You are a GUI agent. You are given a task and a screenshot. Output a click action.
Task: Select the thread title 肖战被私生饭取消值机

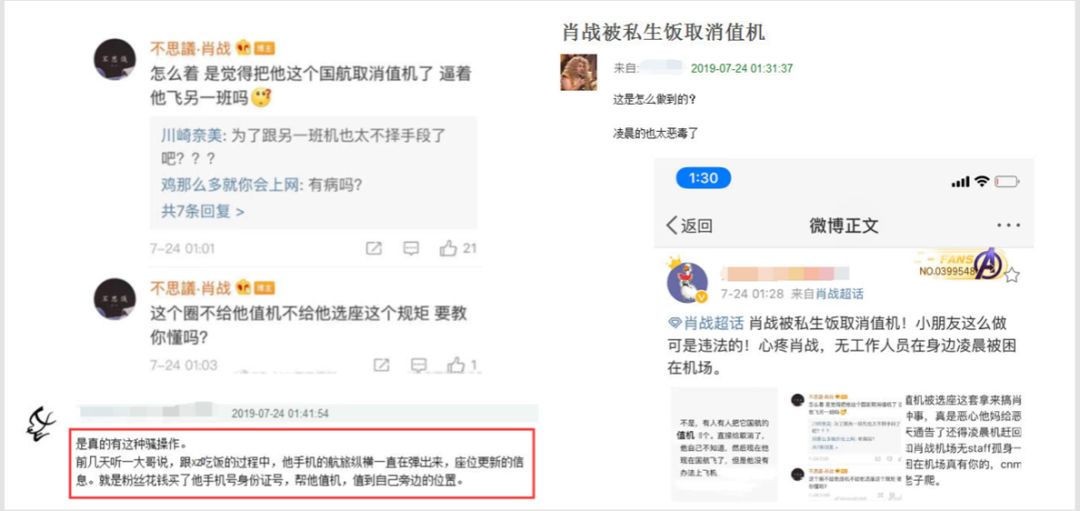[x=663, y=32]
